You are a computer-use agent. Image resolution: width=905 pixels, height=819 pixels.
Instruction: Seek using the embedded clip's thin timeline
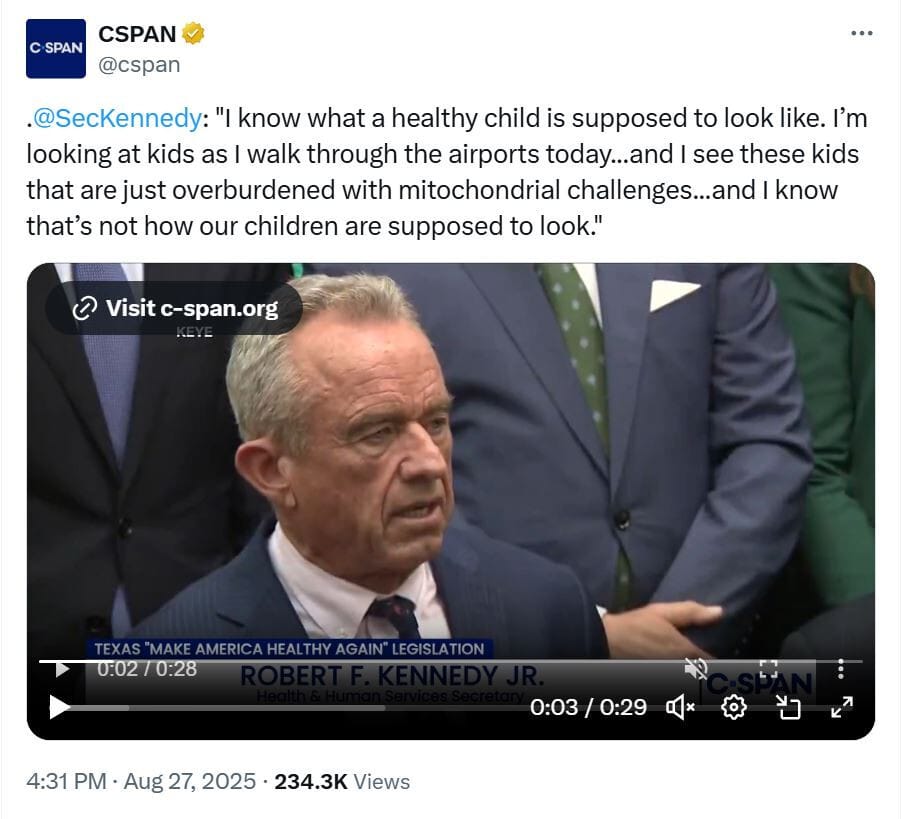450,660
